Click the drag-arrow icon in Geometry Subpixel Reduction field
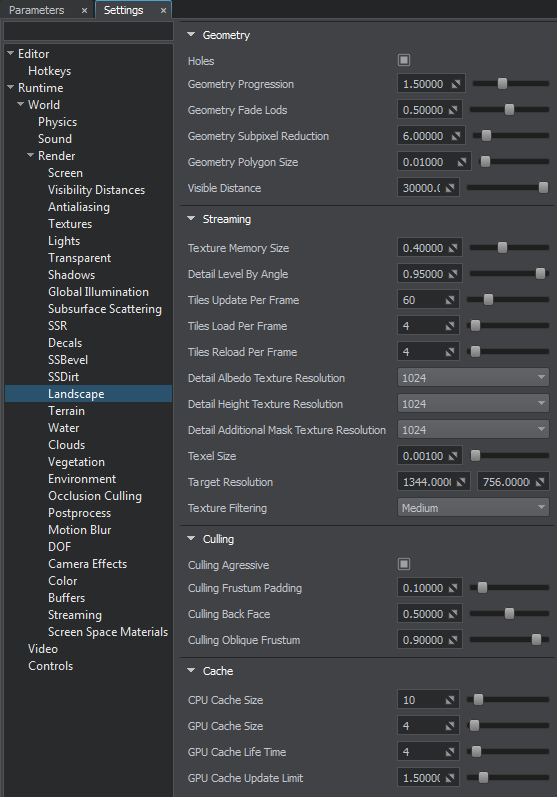The image size is (557, 797). (456, 136)
